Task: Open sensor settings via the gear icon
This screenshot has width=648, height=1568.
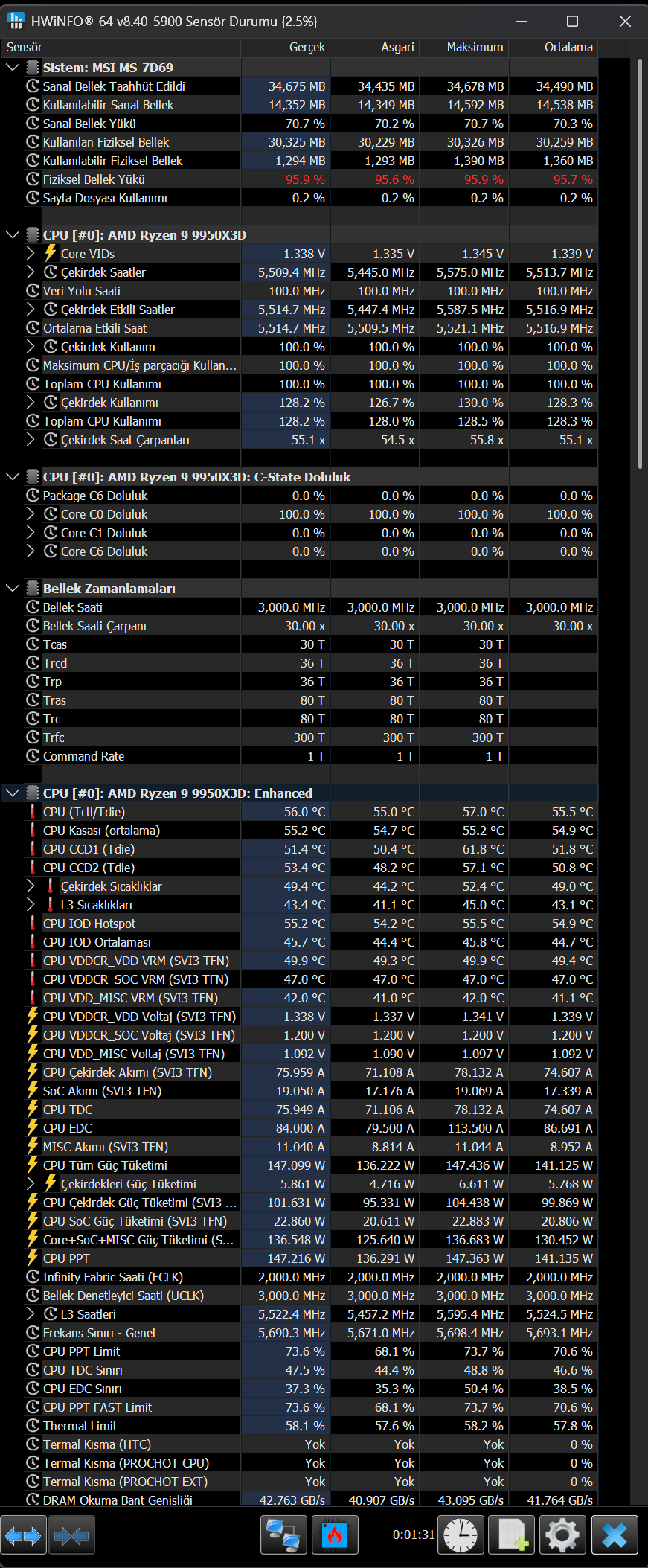Action: pos(562,1535)
